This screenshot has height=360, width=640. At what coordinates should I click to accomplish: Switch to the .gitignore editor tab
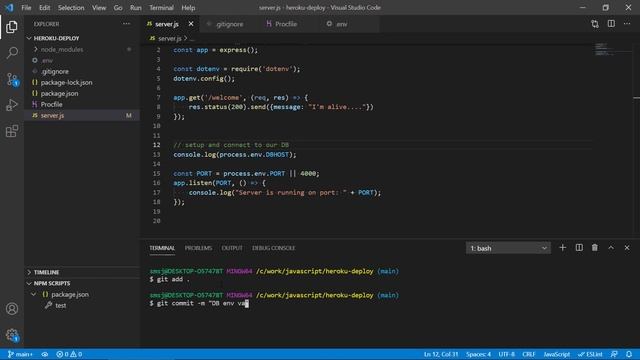[x=229, y=24]
